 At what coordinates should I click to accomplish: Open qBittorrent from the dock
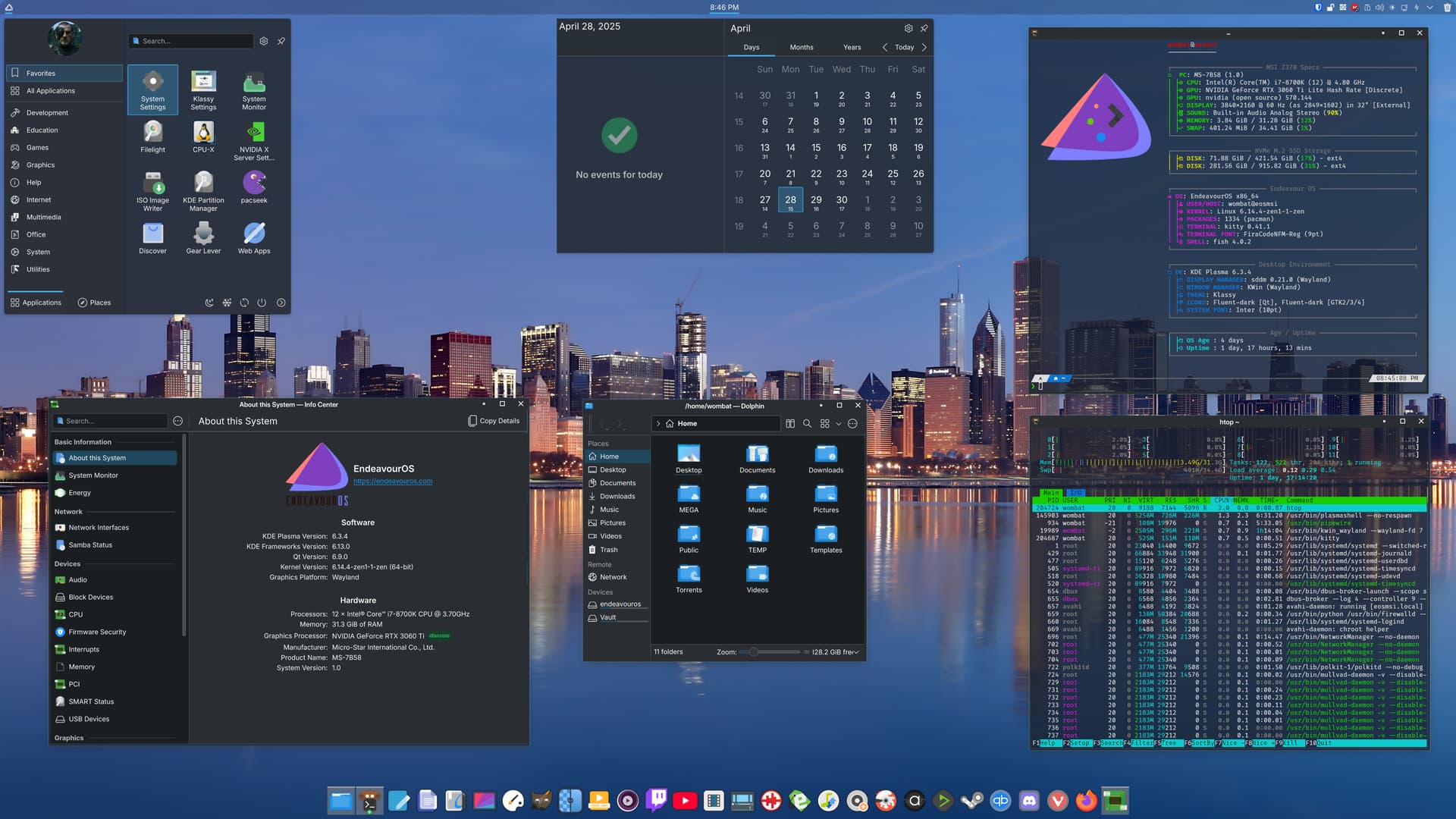[x=1000, y=800]
